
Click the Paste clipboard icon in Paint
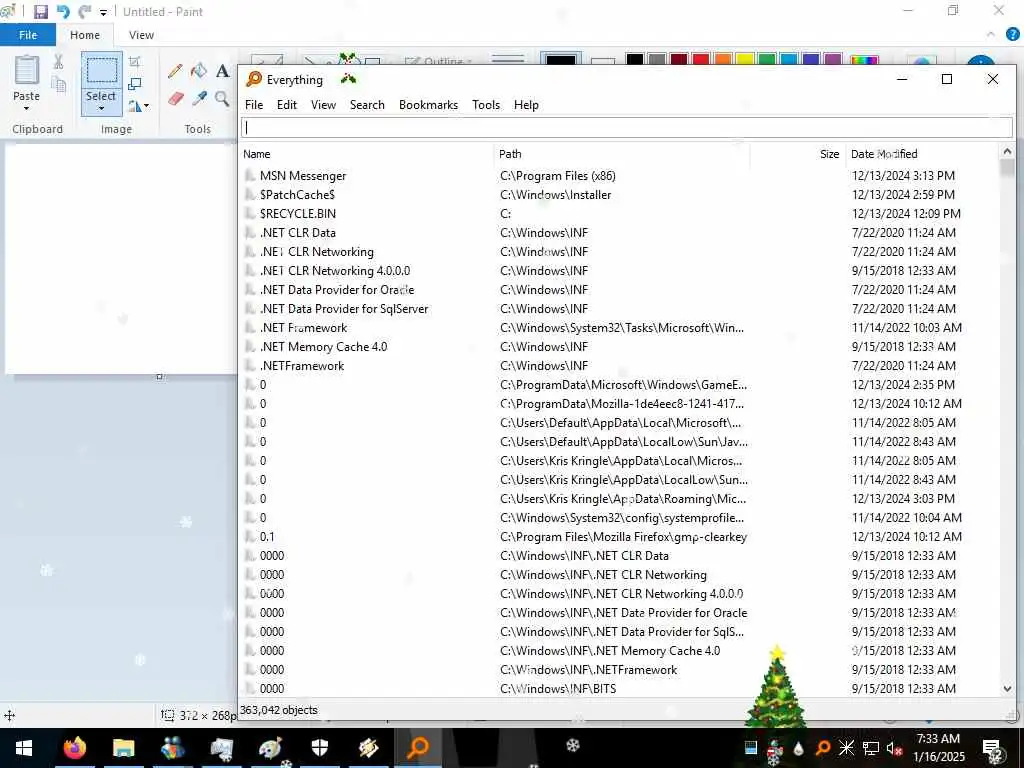(x=27, y=71)
